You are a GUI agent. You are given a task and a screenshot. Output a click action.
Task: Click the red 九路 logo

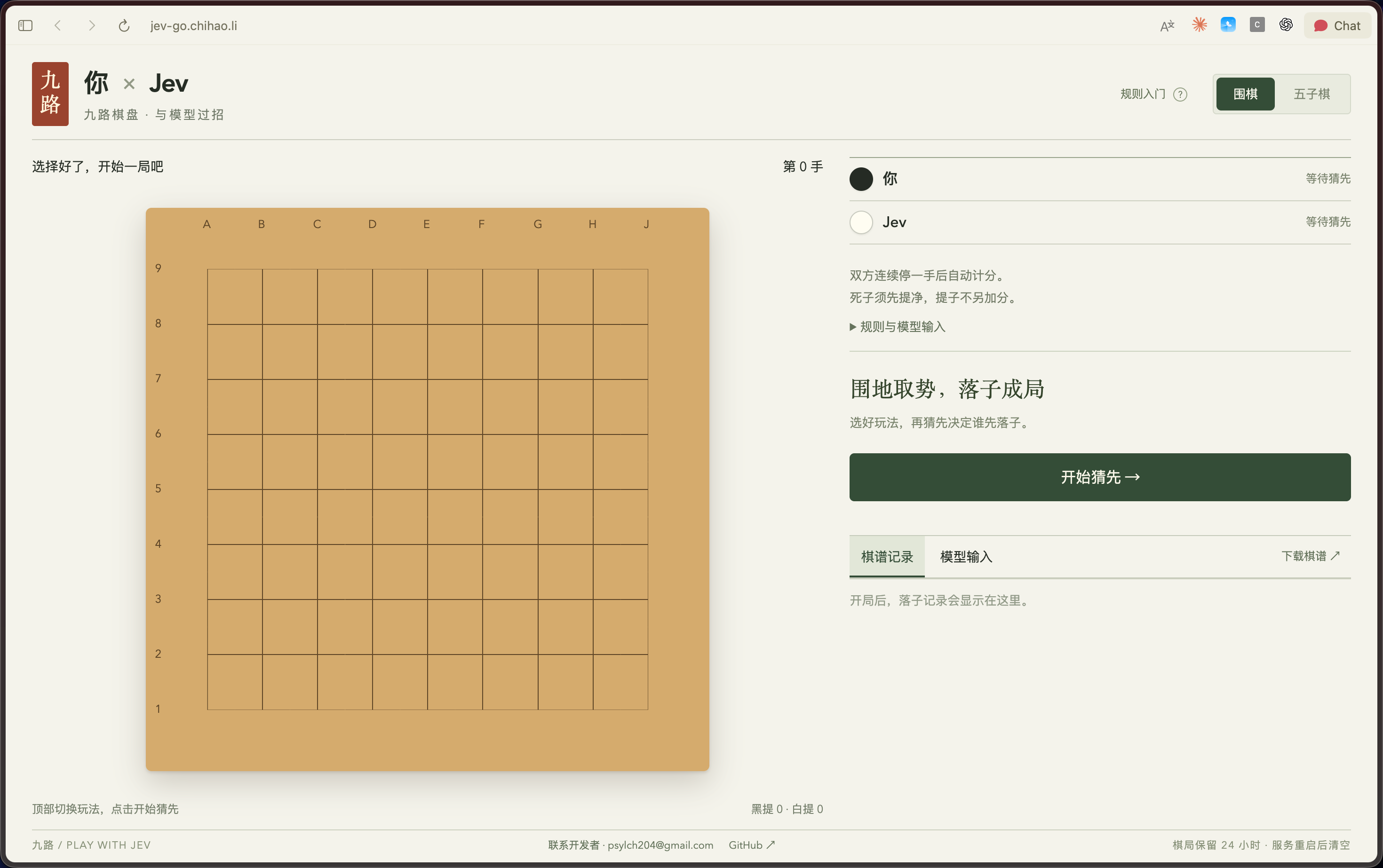pos(50,94)
